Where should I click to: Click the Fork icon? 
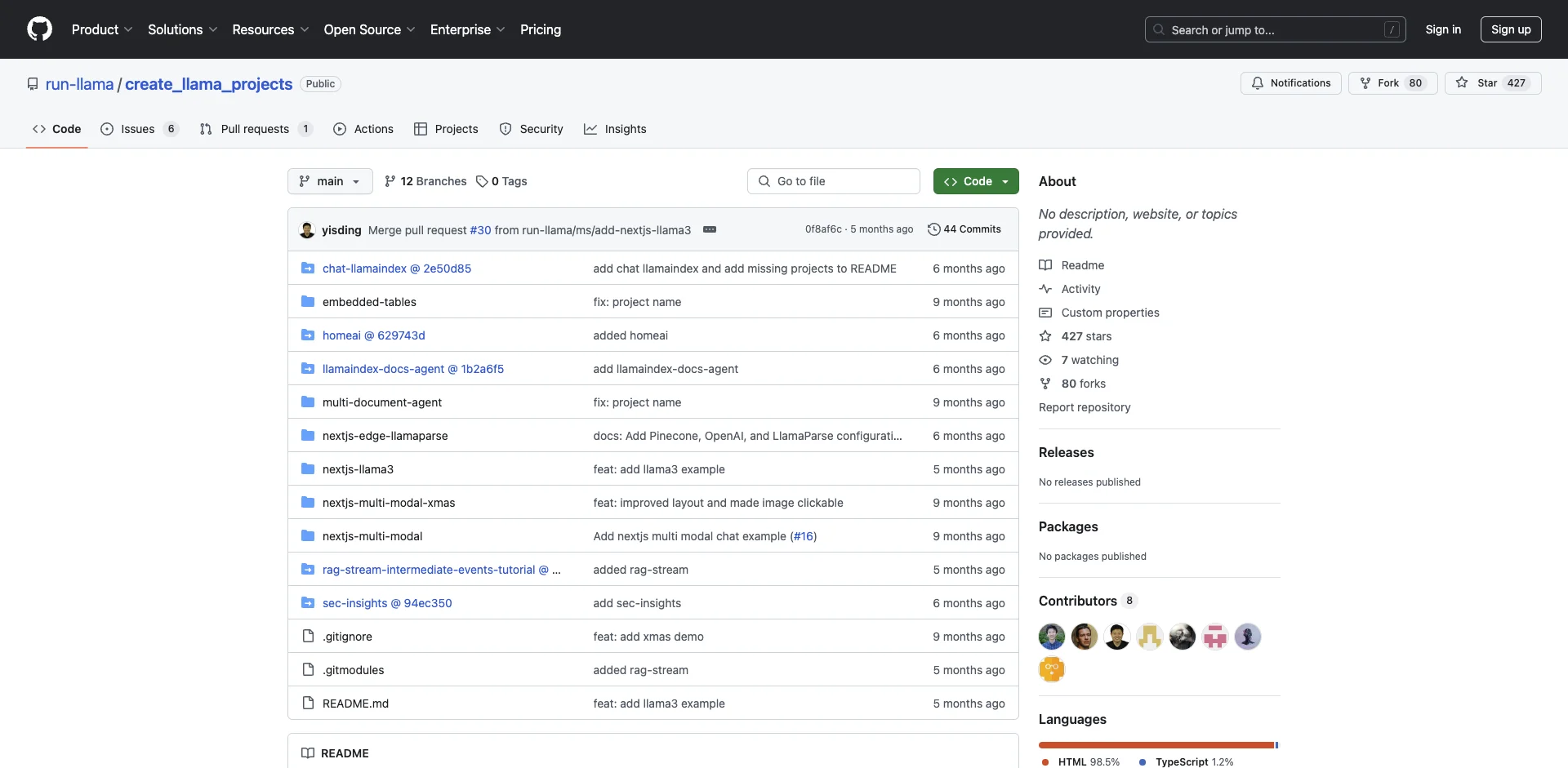point(1365,83)
